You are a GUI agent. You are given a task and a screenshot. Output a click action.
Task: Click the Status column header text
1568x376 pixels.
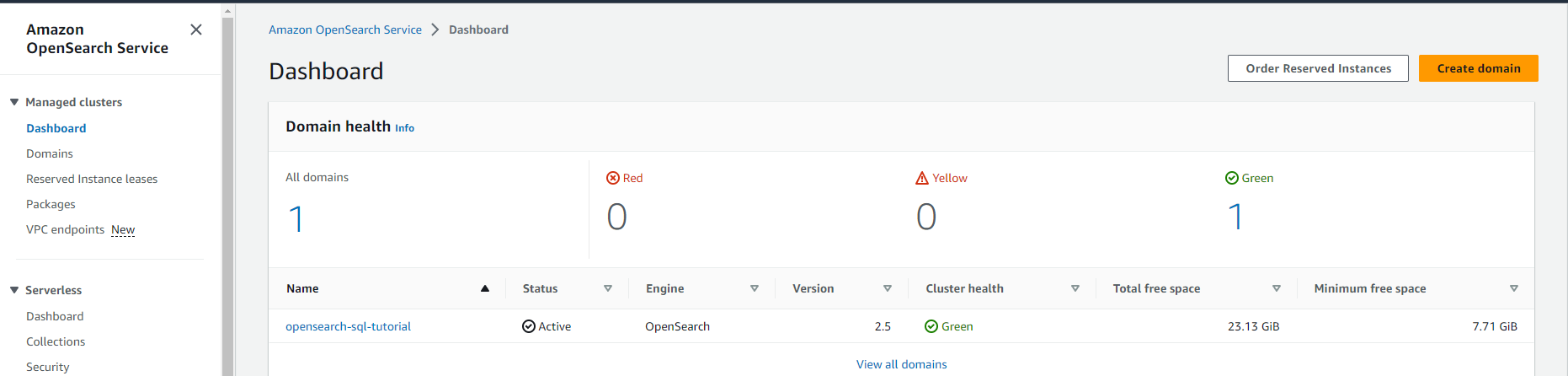(x=540, y=288)
